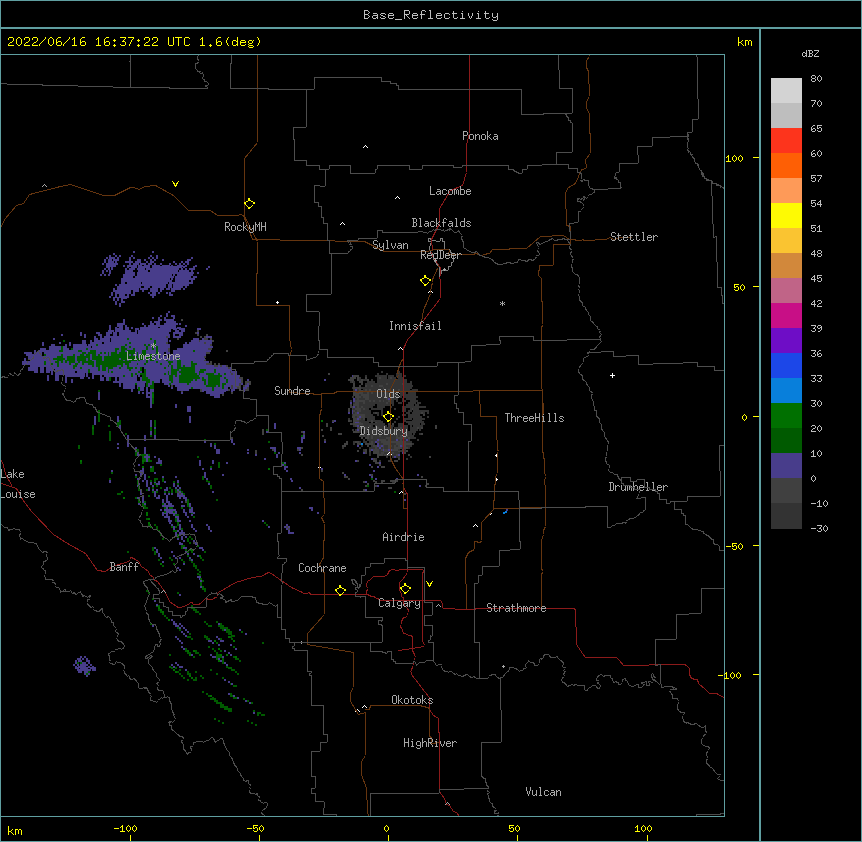Click the yellow marker above Calgary label
This screenshot has height=842, width=862.
[x=405, y=589]
